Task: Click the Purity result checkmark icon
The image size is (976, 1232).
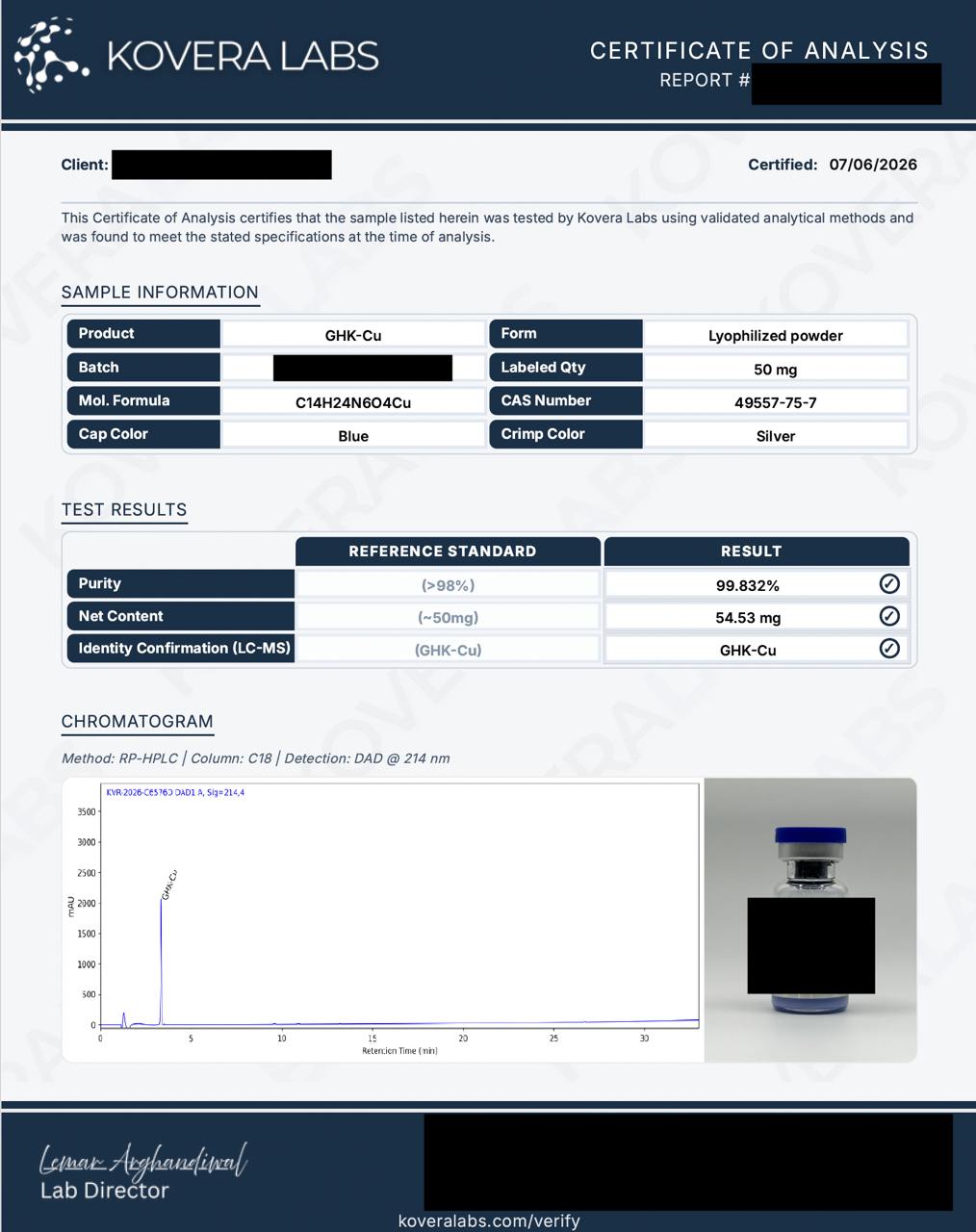Action: 889,583
